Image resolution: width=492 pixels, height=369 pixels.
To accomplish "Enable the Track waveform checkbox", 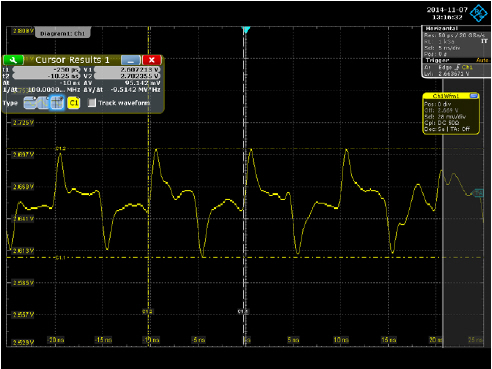I will click(x=92, y=103).
